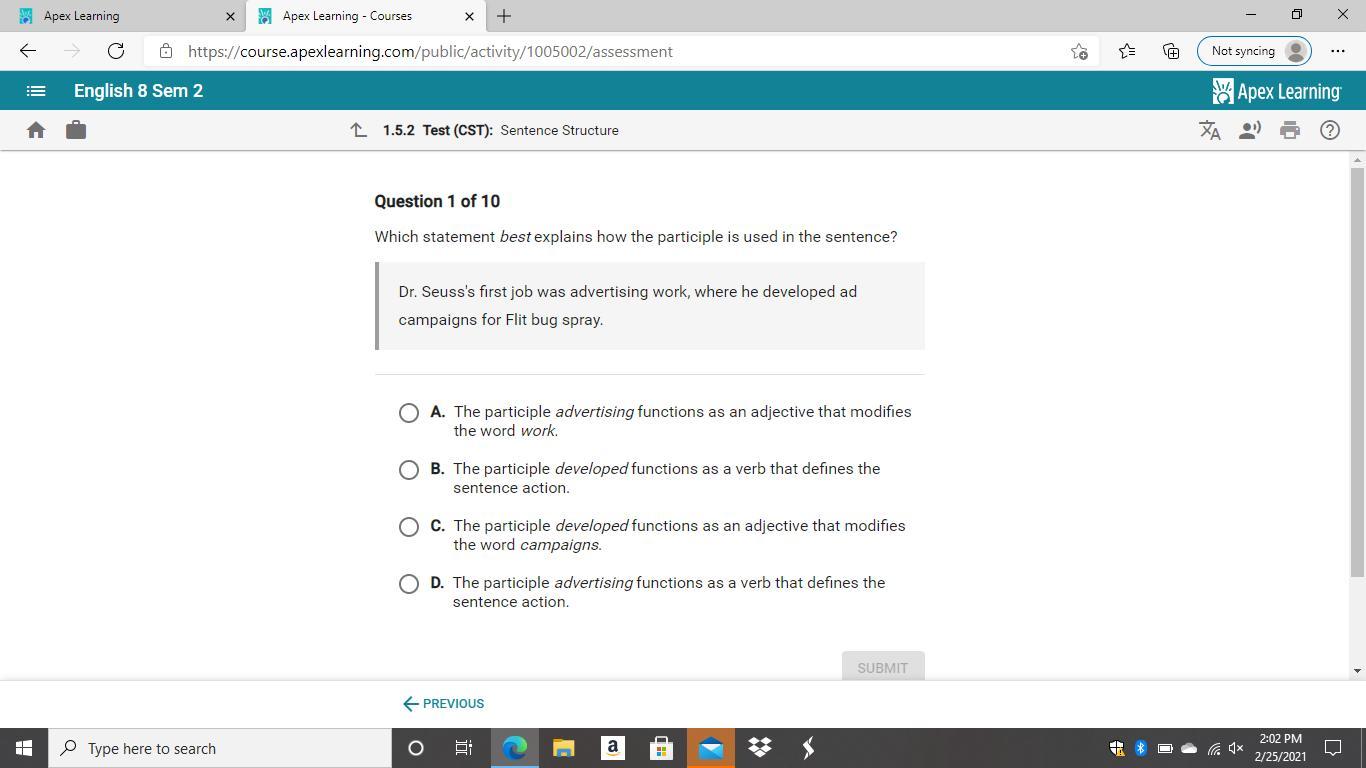Click the Not syncing profile button
The height and width of the screenshot is (768, 1366).
tap(1254, 51)
